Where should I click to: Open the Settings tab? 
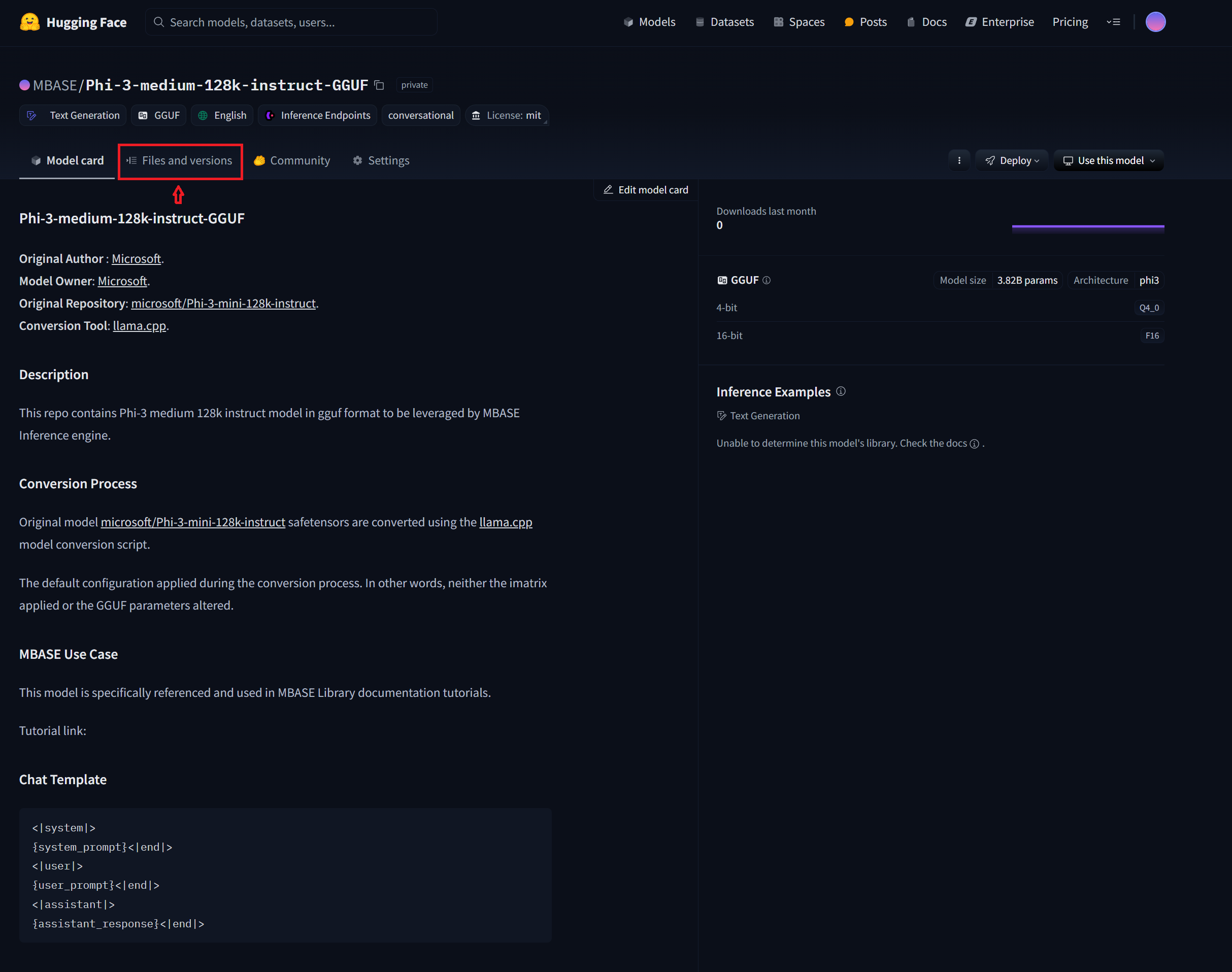click(381, 160)
